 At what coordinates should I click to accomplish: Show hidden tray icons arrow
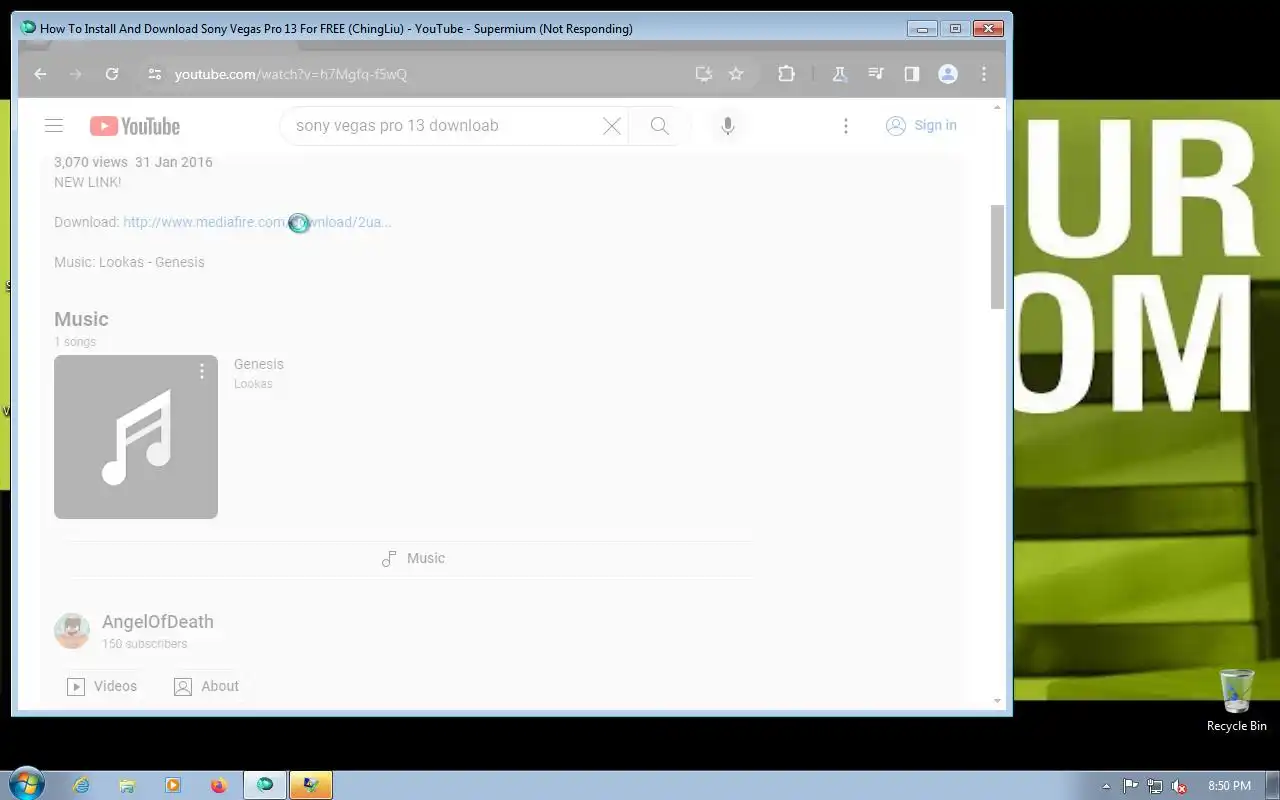tap(1106, 786)
